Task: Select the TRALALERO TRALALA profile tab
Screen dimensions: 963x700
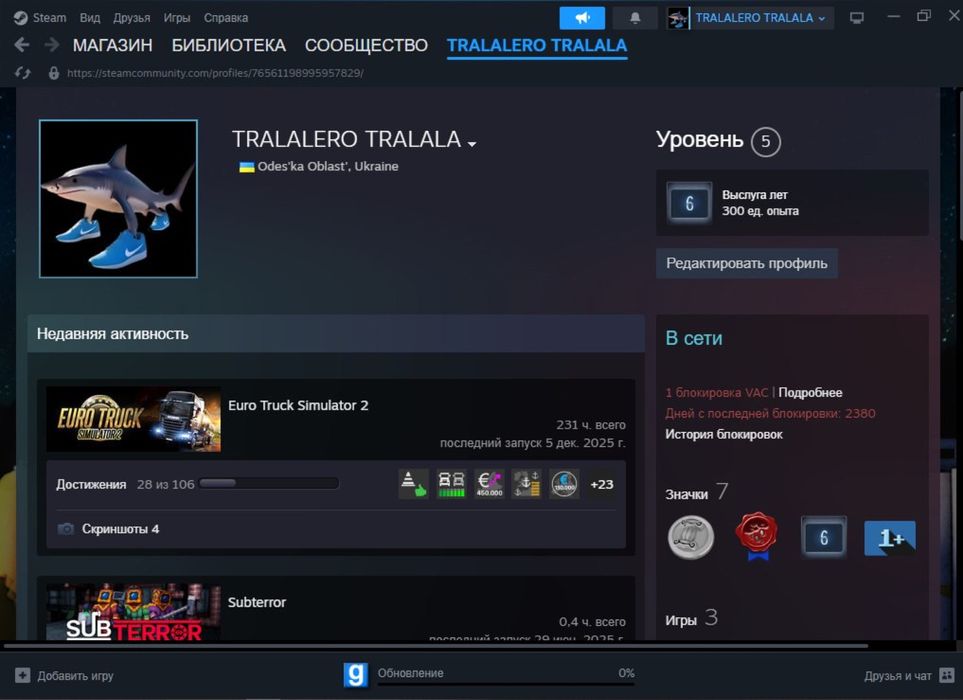Action: [x=537, y=45]
